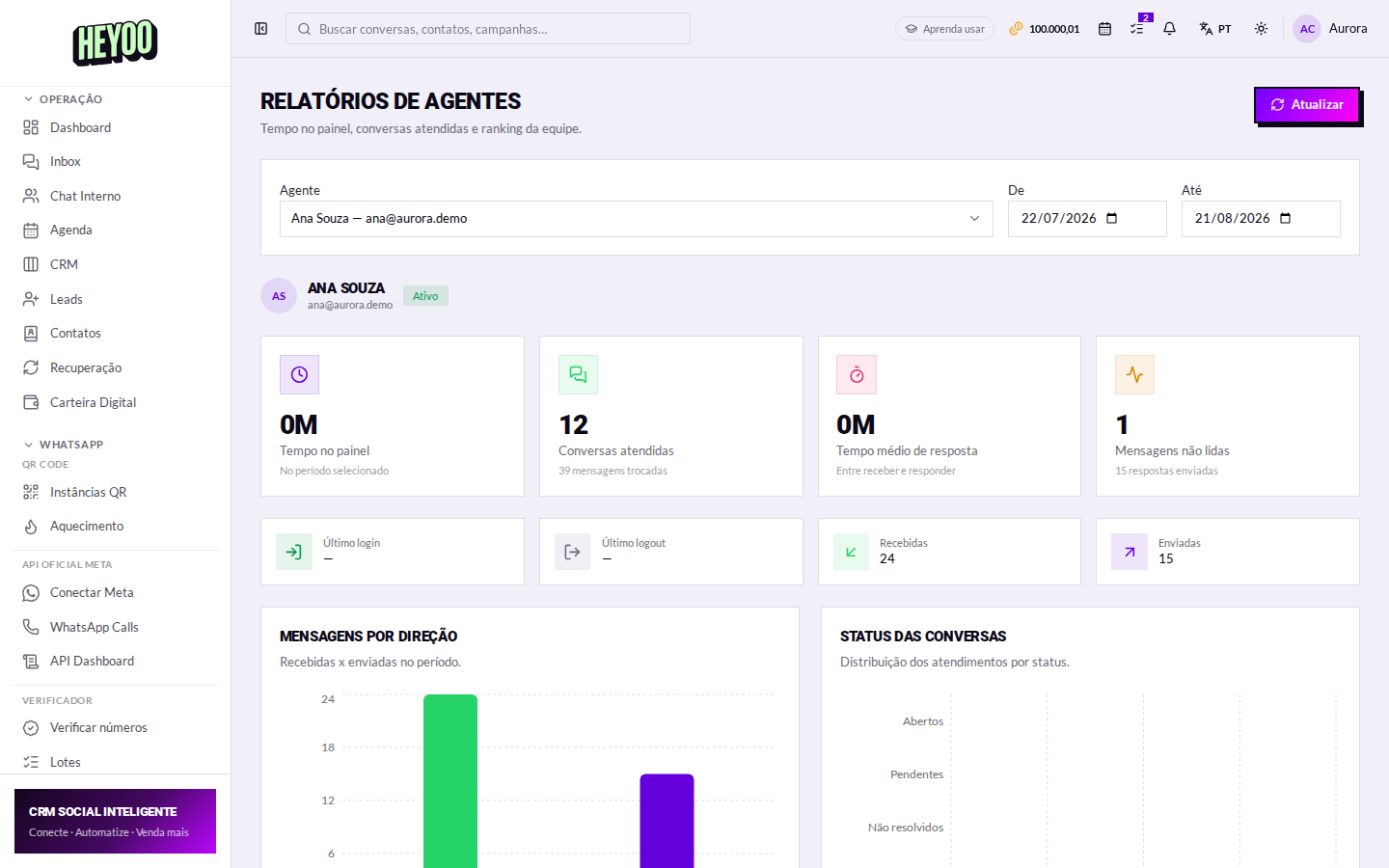Image resolution: width=1389 pixels, height=868 pixels.
Task: Open the De date calendar picker icon
Action: point(1111,218)
